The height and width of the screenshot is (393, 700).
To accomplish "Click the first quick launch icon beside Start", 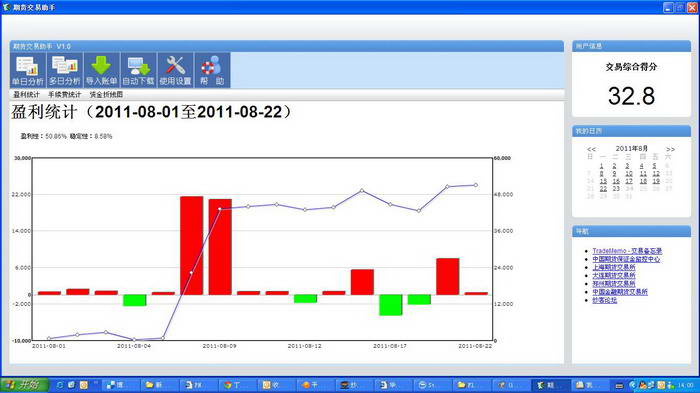I will 59,385.
